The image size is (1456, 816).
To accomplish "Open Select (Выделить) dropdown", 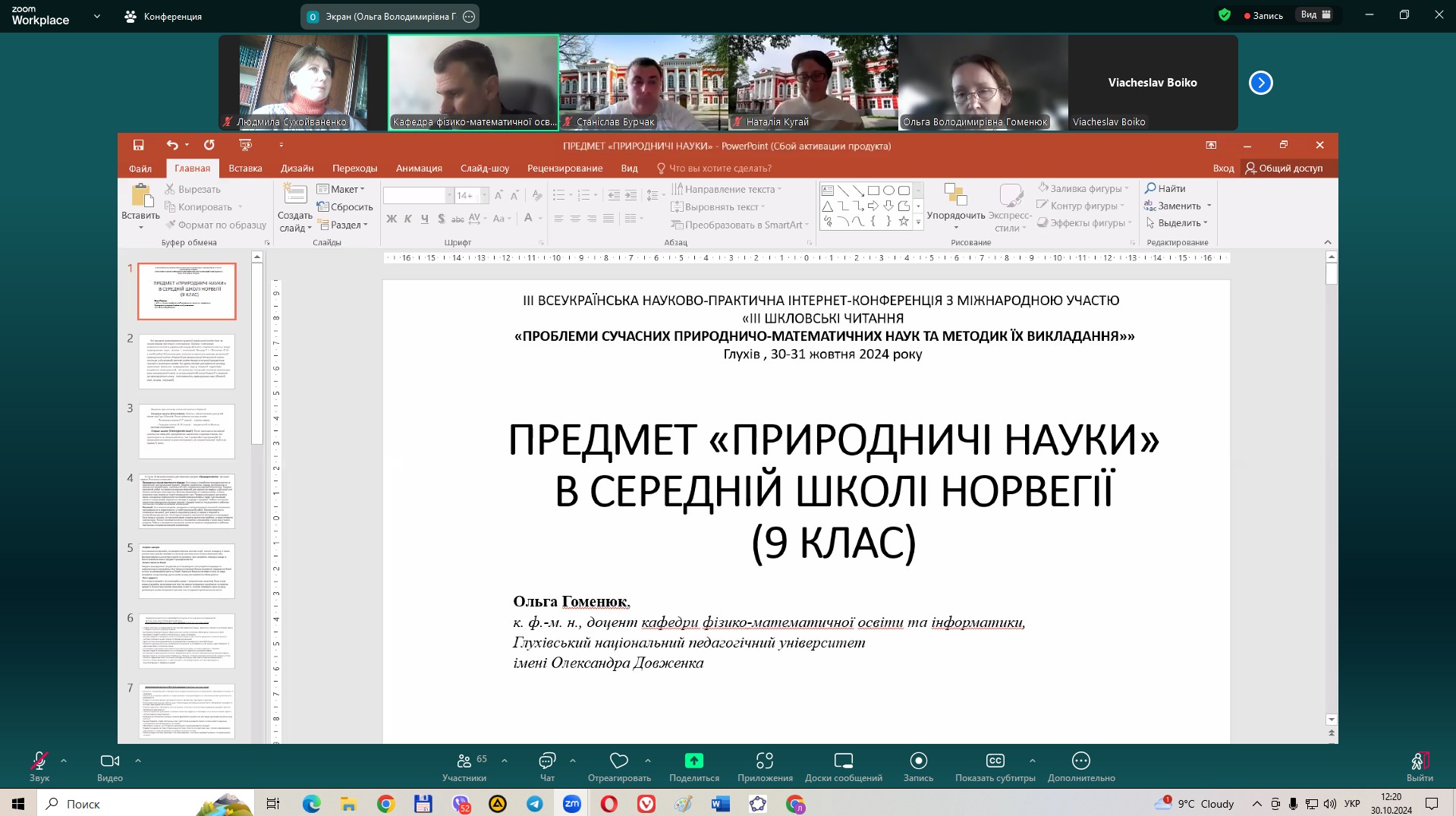I will pos(1177,223).
